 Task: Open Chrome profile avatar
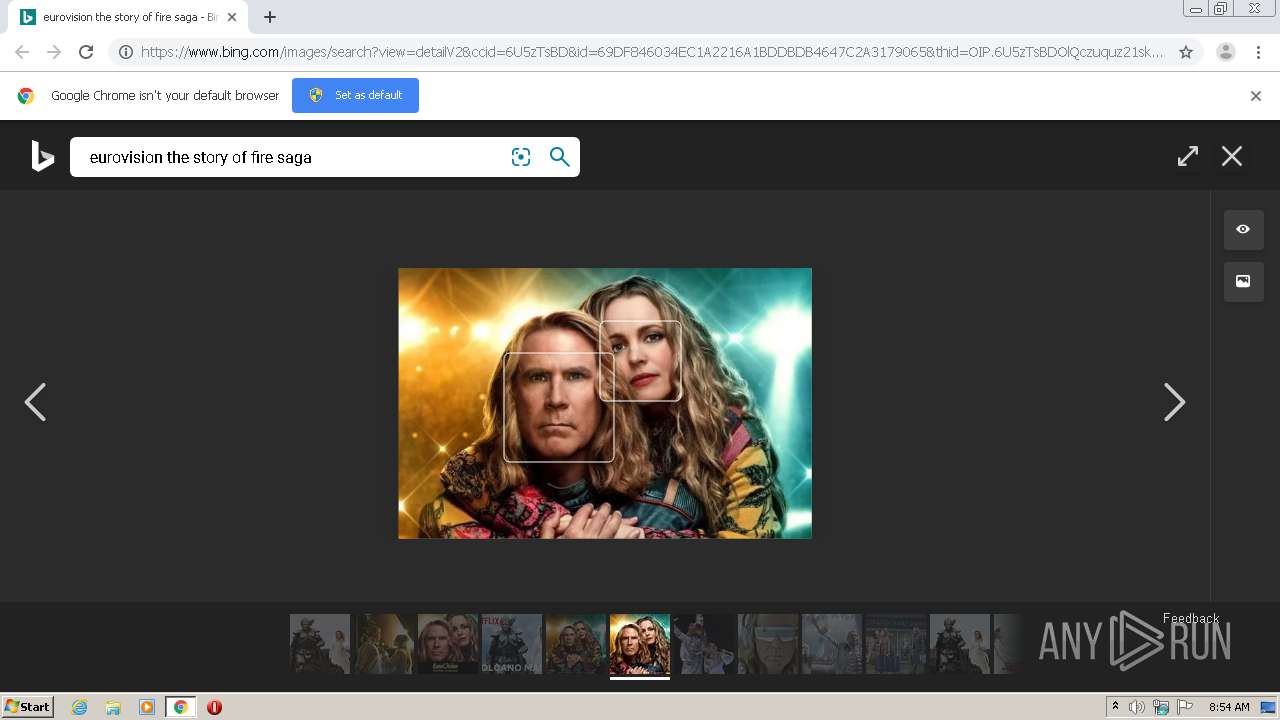[x=1226, y=52]
